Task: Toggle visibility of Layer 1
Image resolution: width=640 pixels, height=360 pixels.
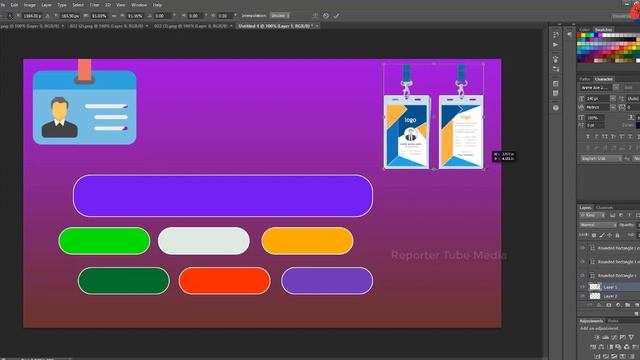Action: (x=582, y=287)
